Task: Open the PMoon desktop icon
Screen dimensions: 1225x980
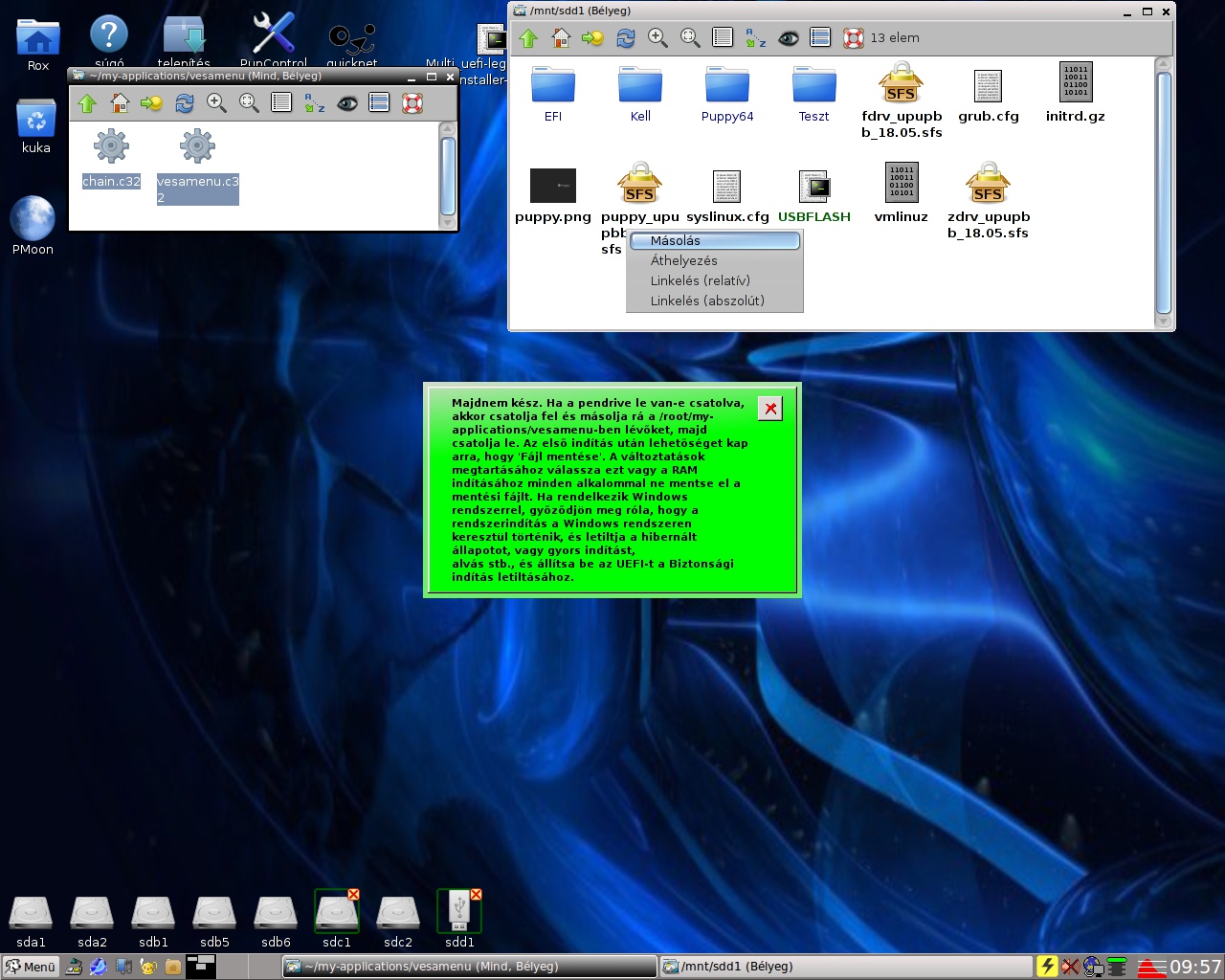Action: tap(33, 225)
